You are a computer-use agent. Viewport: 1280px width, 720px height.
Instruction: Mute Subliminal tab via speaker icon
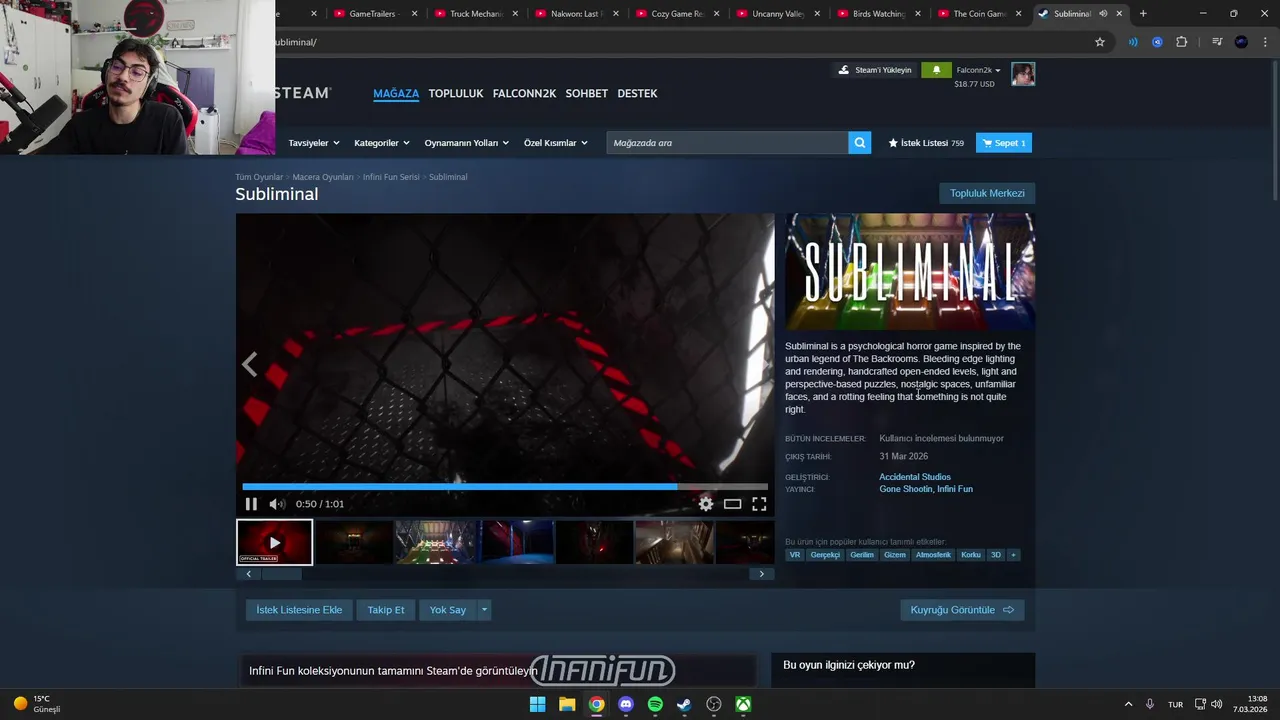(1103, 14)
